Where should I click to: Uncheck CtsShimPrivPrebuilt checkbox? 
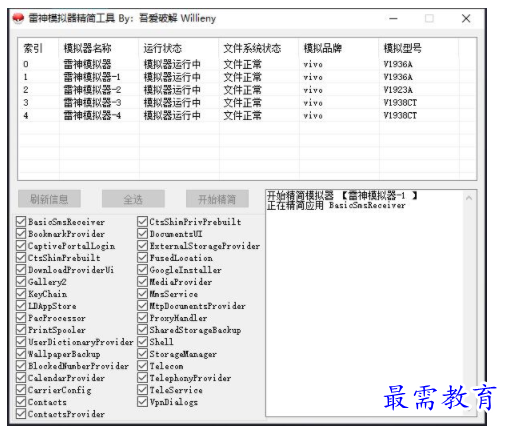(142, 222)
